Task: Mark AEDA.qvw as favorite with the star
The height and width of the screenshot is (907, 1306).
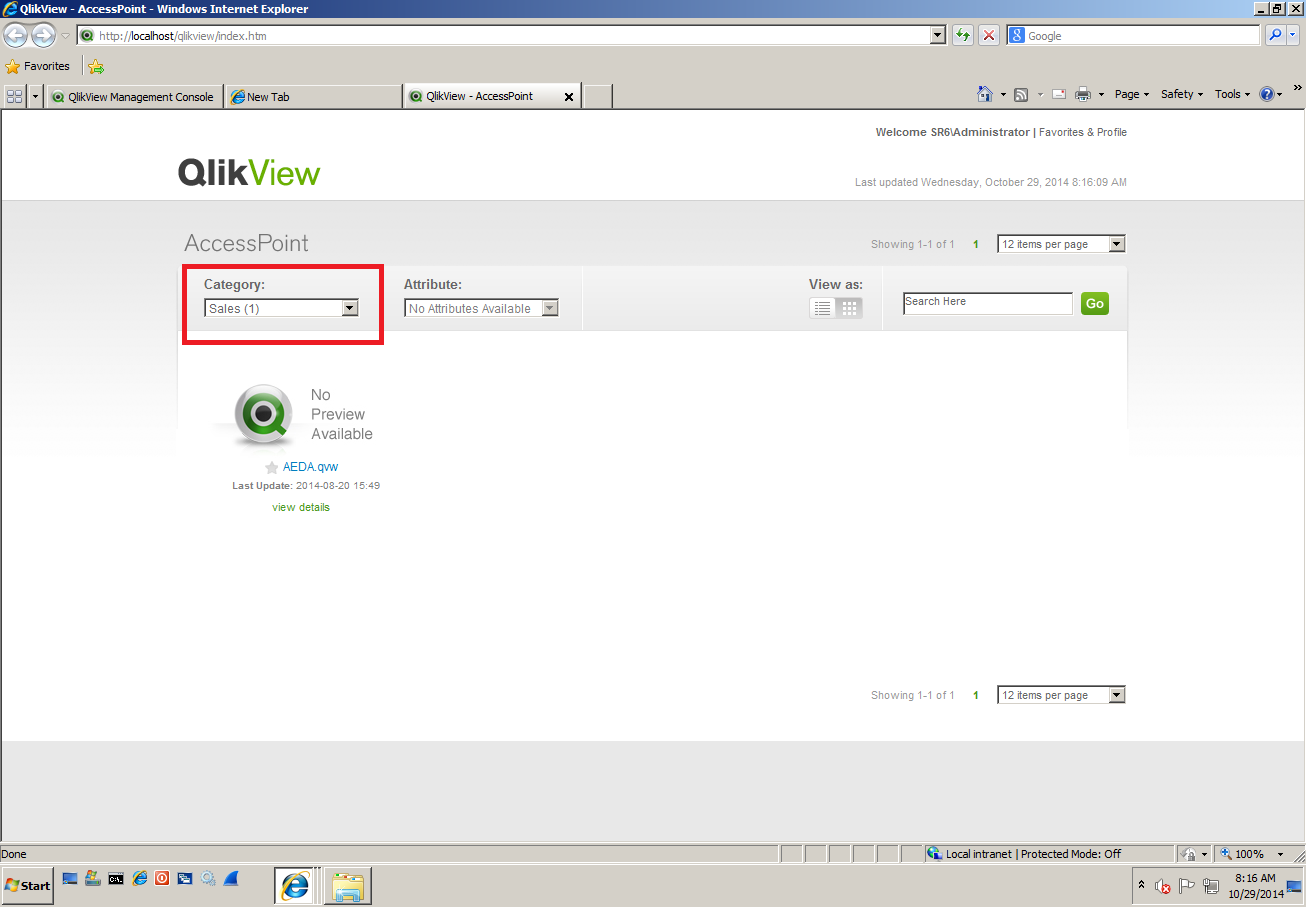Action: (271, 467)
